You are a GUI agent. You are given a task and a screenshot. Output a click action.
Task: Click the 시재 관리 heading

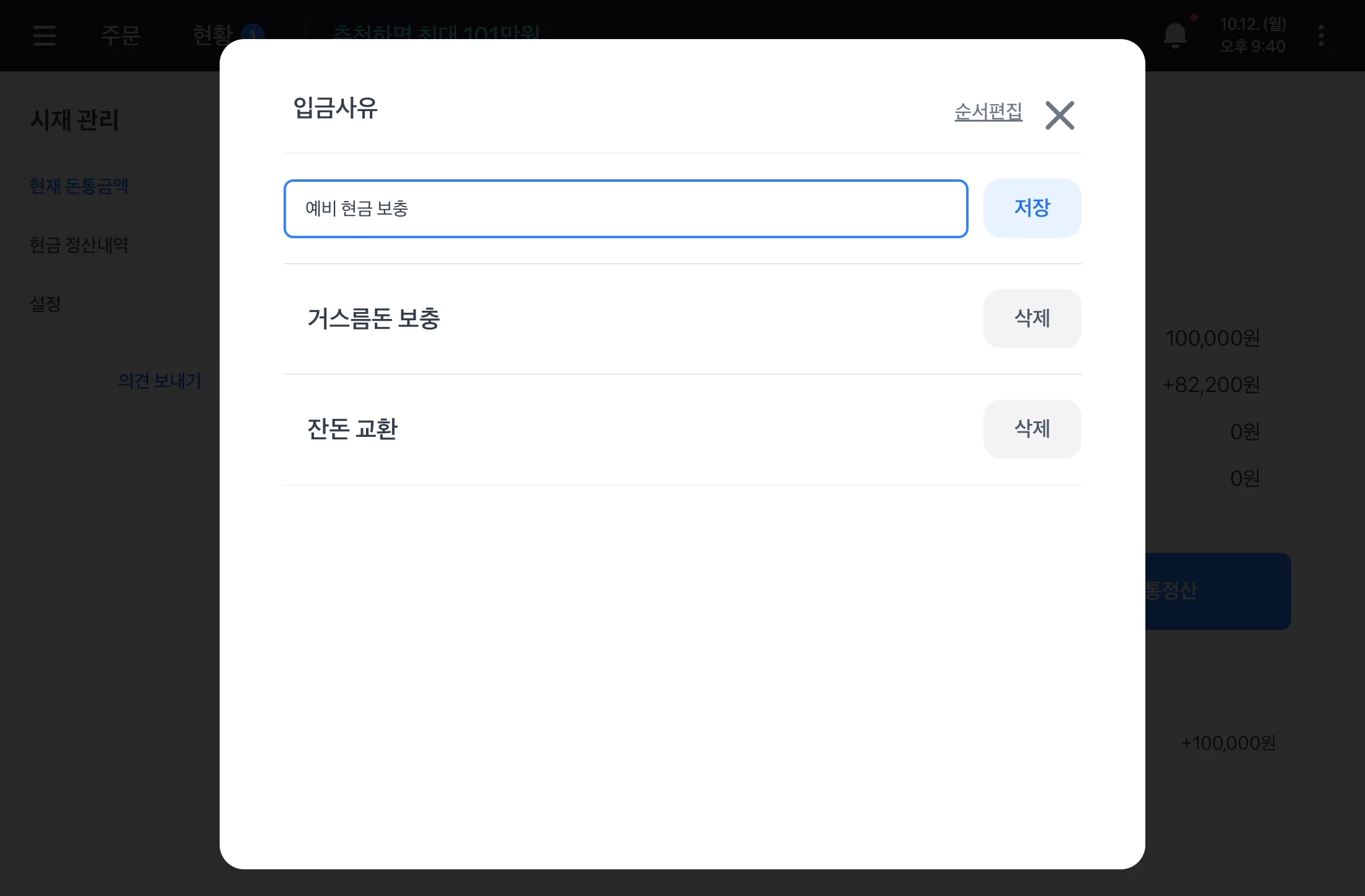(x=74, y=120)
